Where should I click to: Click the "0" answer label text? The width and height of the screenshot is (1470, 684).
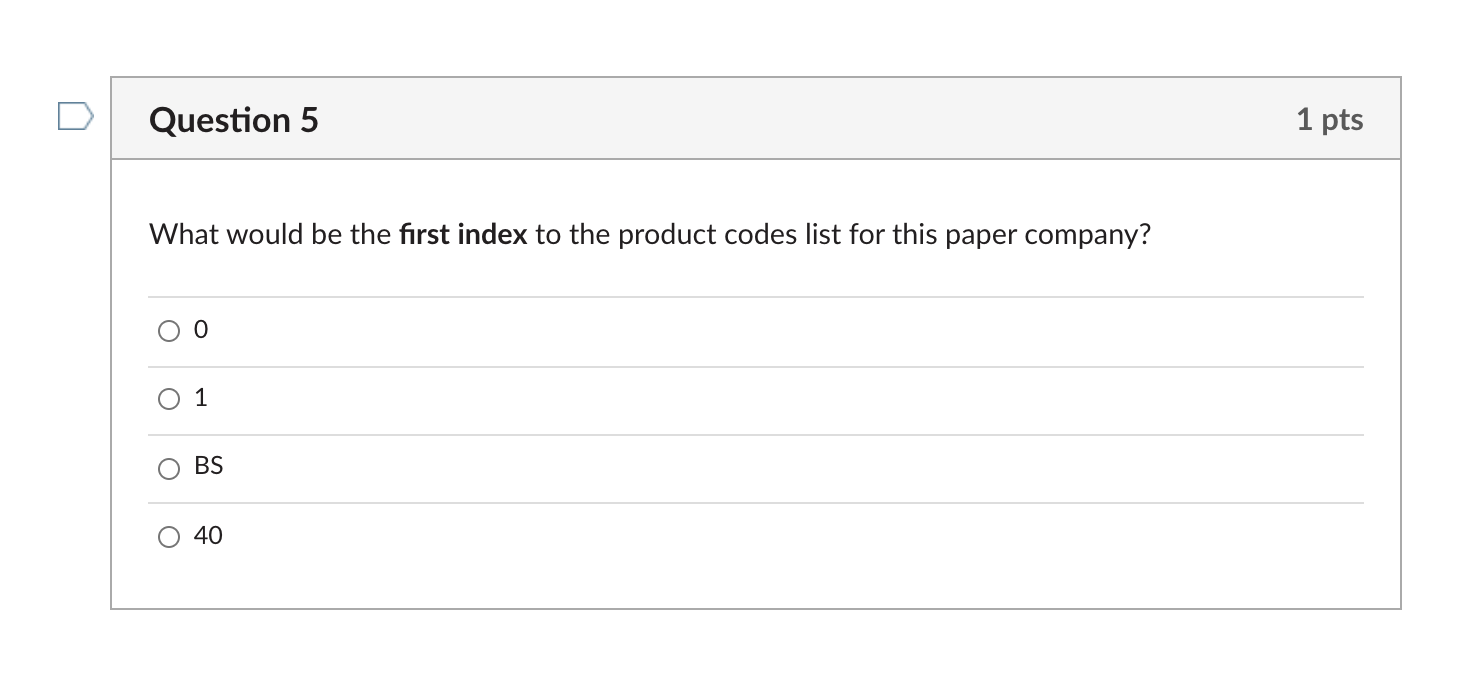click(201, 330)
